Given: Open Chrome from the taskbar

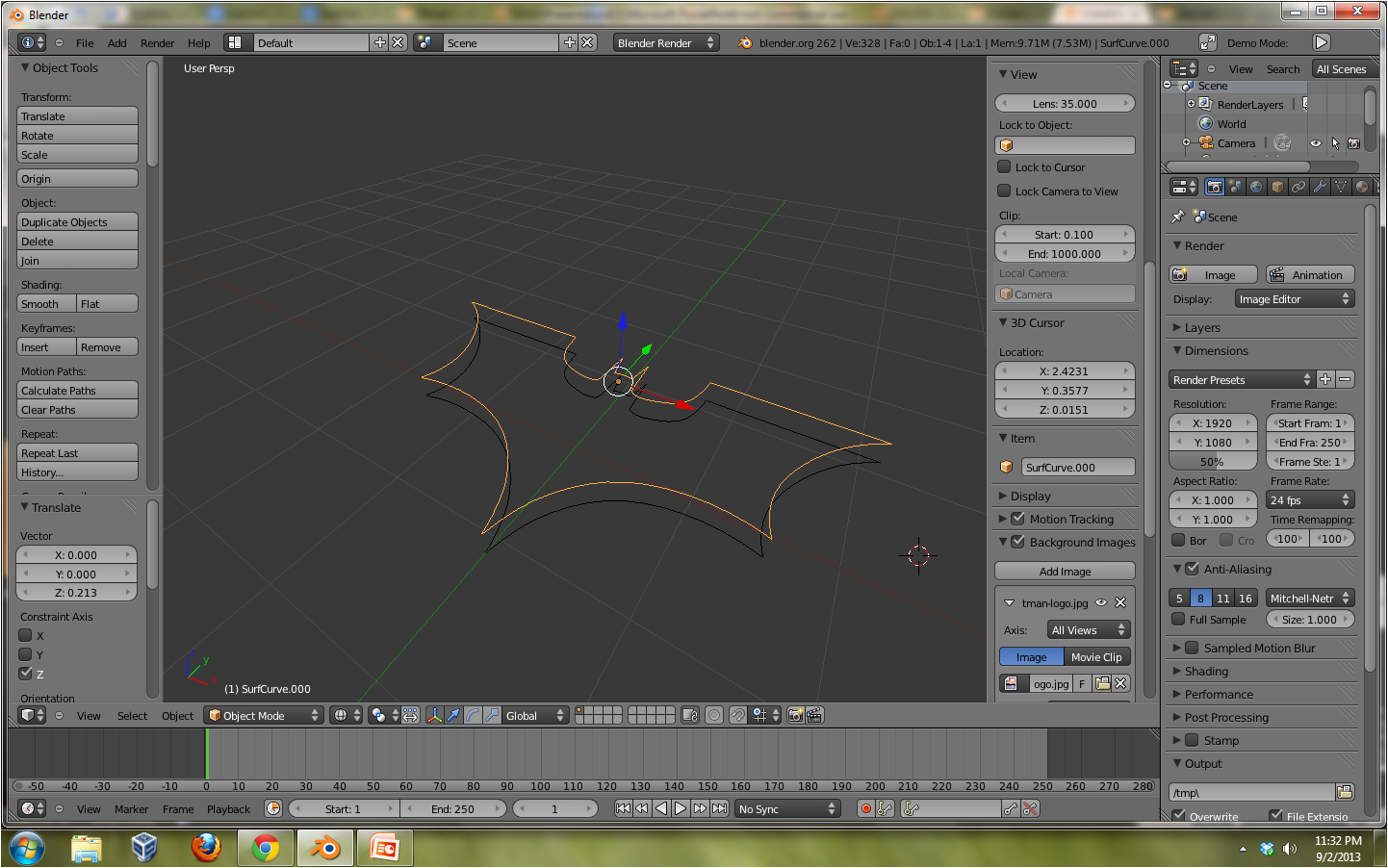Looking at the screenshot, I should pyautogui.click(x=266, y=848).
